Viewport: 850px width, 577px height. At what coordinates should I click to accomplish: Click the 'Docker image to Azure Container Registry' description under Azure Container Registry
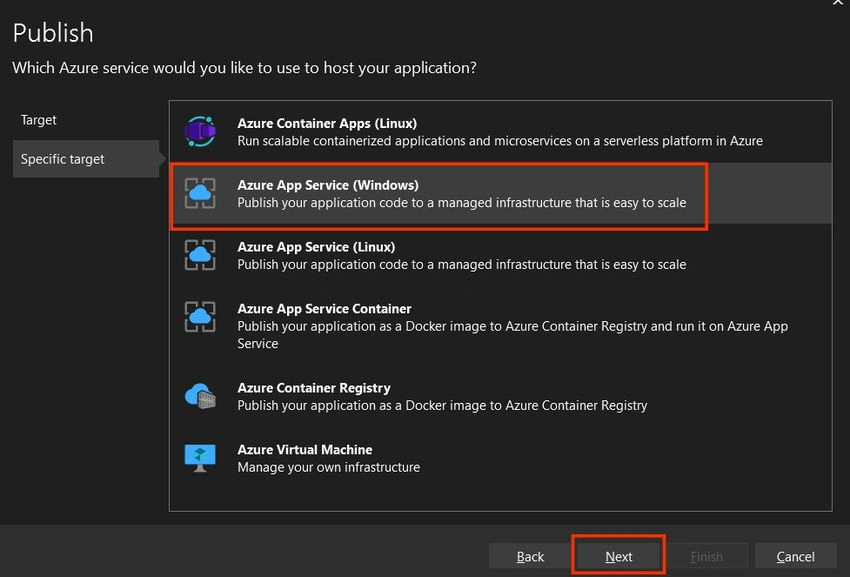pos(442,406)
